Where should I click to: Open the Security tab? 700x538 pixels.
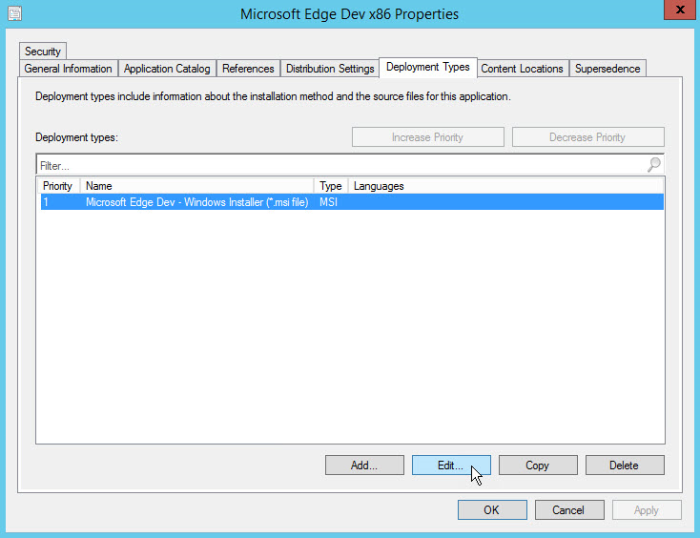pos(43,51)
